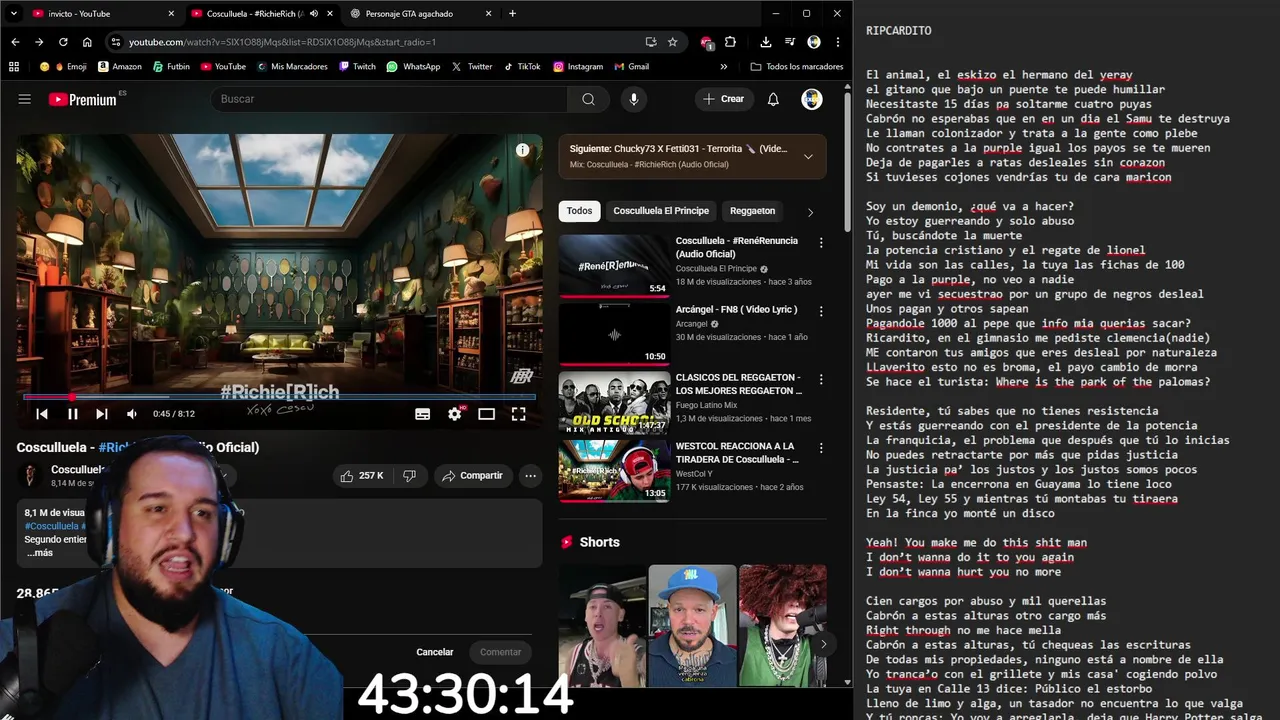The width and height of the screenshot is (1280, 720).
Task: Like the video with 257 K
Action: tap(362, 476)
